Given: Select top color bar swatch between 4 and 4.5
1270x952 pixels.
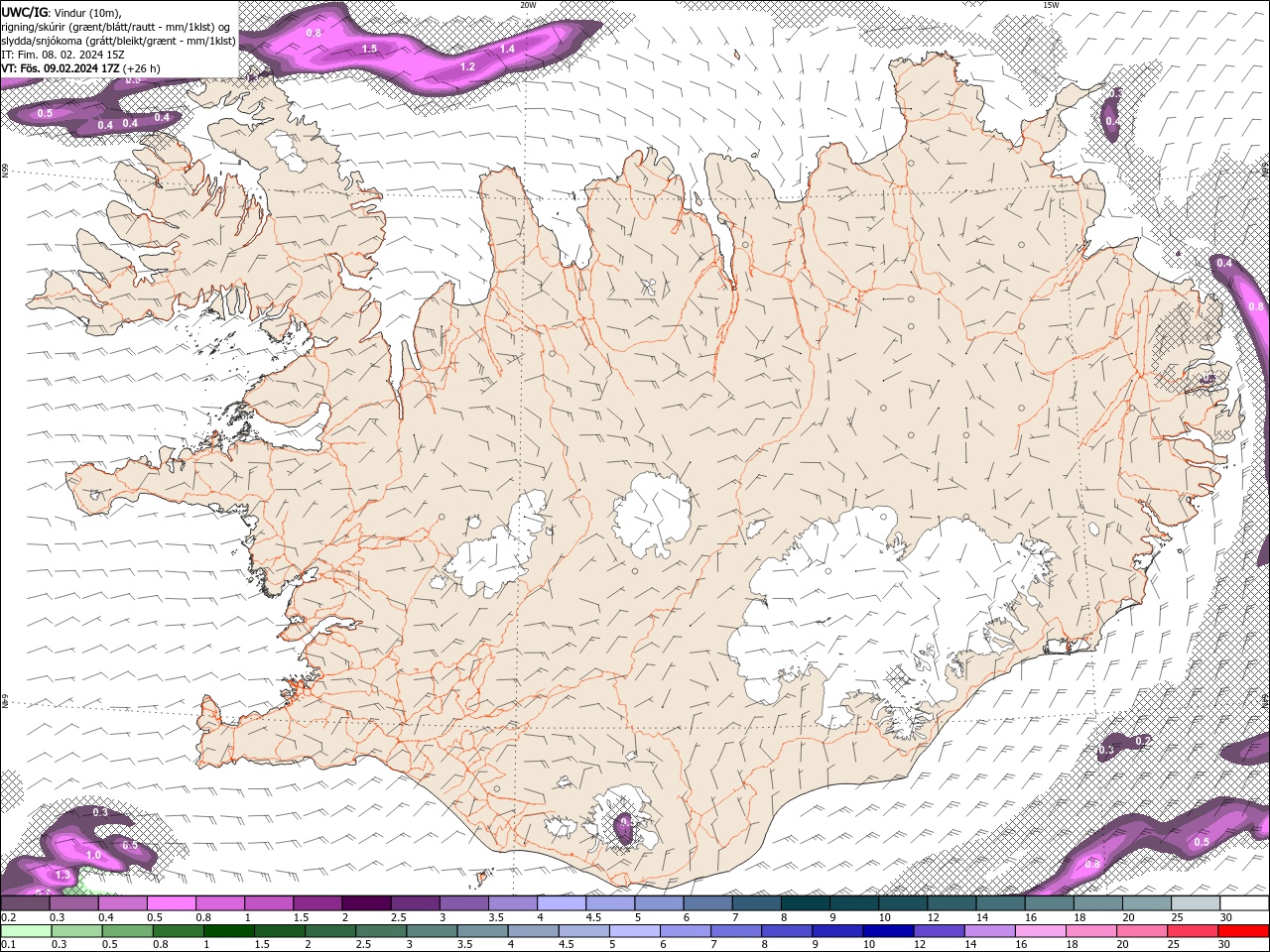Looking at the screenshot, I should (x=562, y=903).
